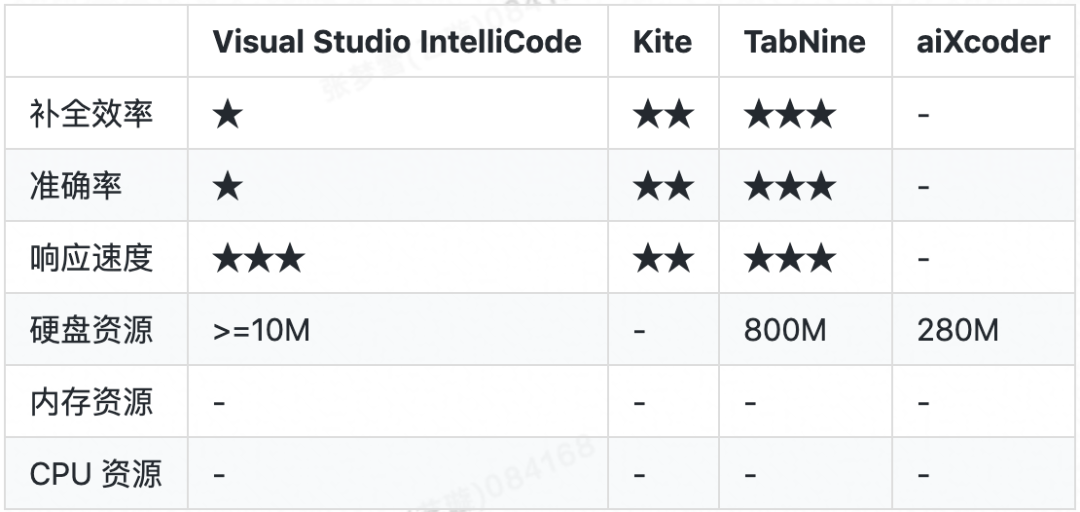Click TabNine's three stars for 响应速度
The height and width of the screenshot is (512, 1080).
[x=790, y=258]
